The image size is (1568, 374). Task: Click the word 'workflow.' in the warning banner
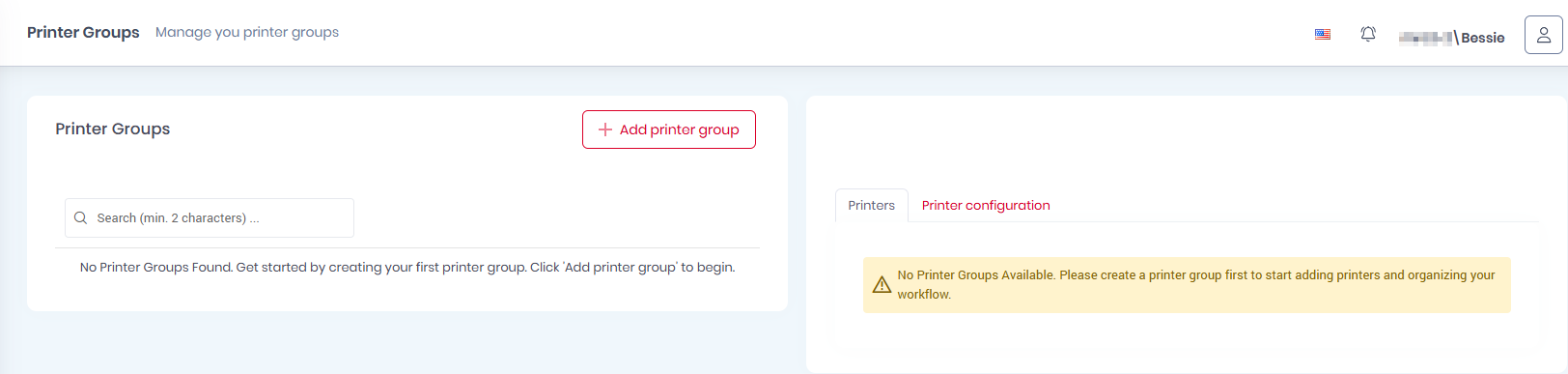pyautogui.click(x=924, y=294)
